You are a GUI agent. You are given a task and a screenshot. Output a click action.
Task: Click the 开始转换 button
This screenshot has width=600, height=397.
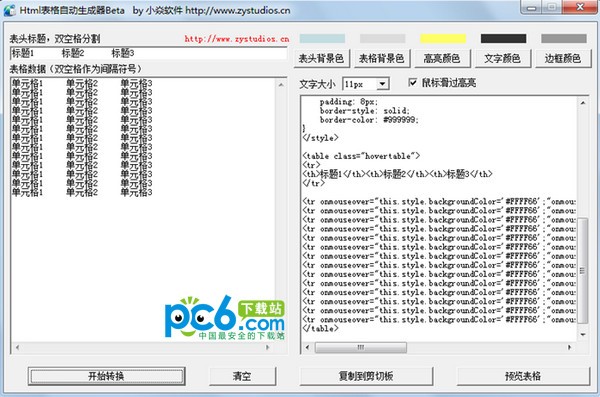(x=106, y=376)
